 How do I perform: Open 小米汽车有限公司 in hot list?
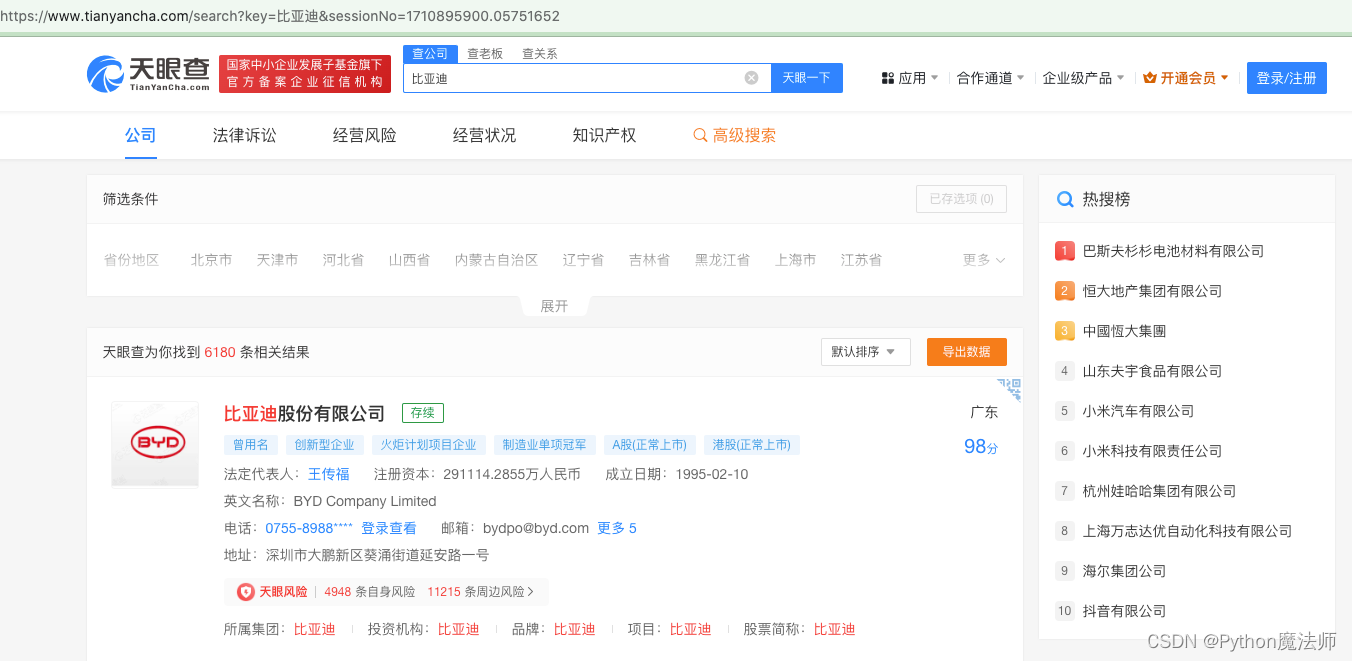1138,411
